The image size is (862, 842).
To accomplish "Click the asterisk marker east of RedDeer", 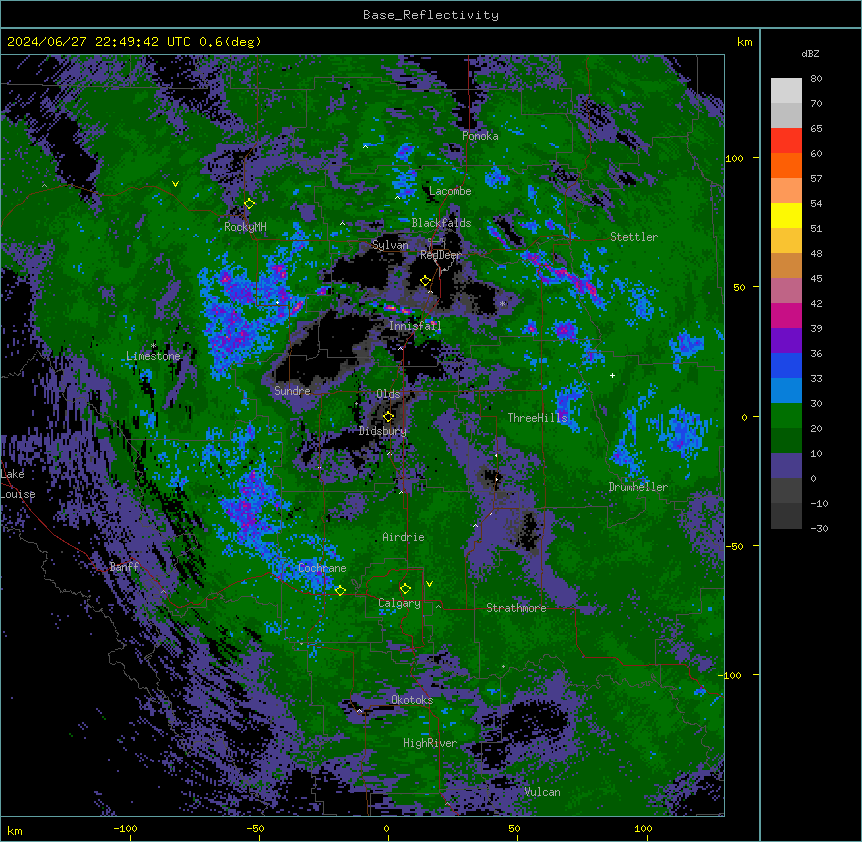I will click(x=502, y=303).
